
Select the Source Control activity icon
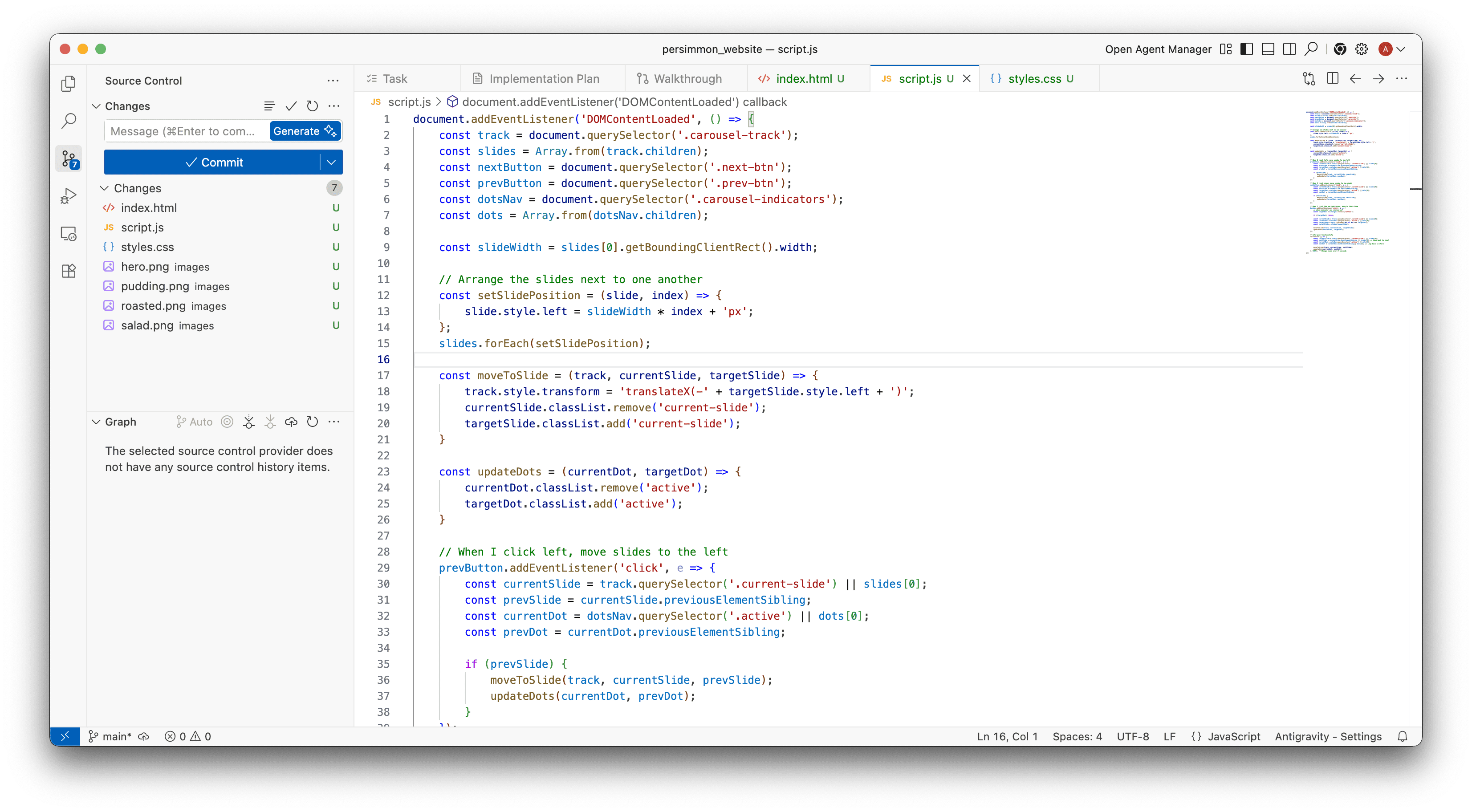(69, 159)
